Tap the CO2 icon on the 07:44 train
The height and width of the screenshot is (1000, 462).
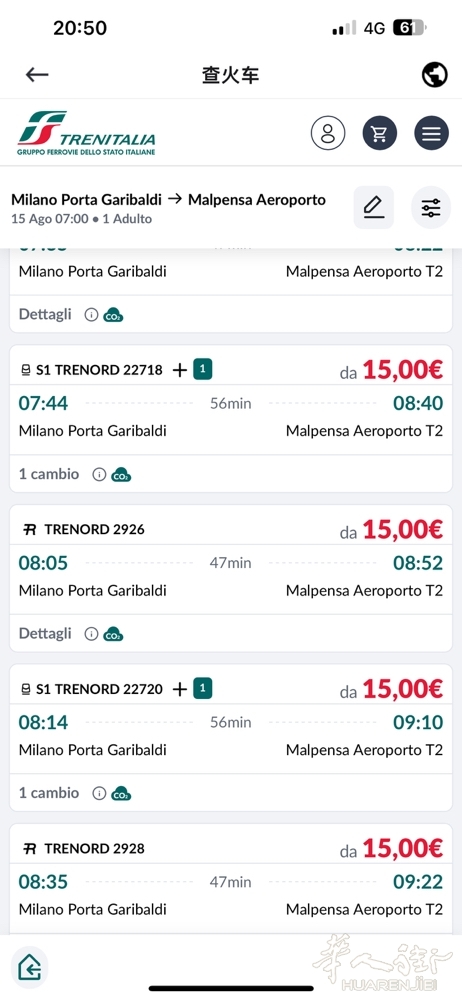tap(121, 474)
